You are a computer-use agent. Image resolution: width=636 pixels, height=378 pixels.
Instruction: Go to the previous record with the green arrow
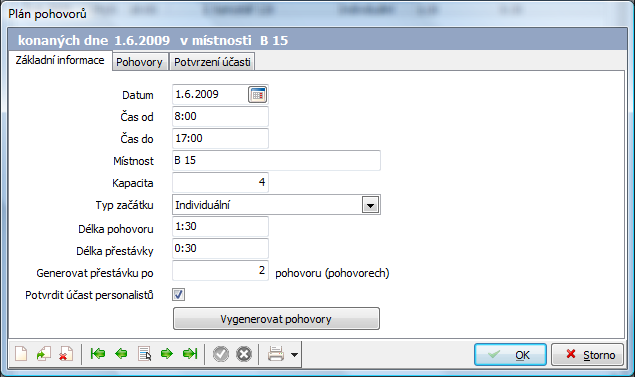pyautogui.click(x=121, y=354)
